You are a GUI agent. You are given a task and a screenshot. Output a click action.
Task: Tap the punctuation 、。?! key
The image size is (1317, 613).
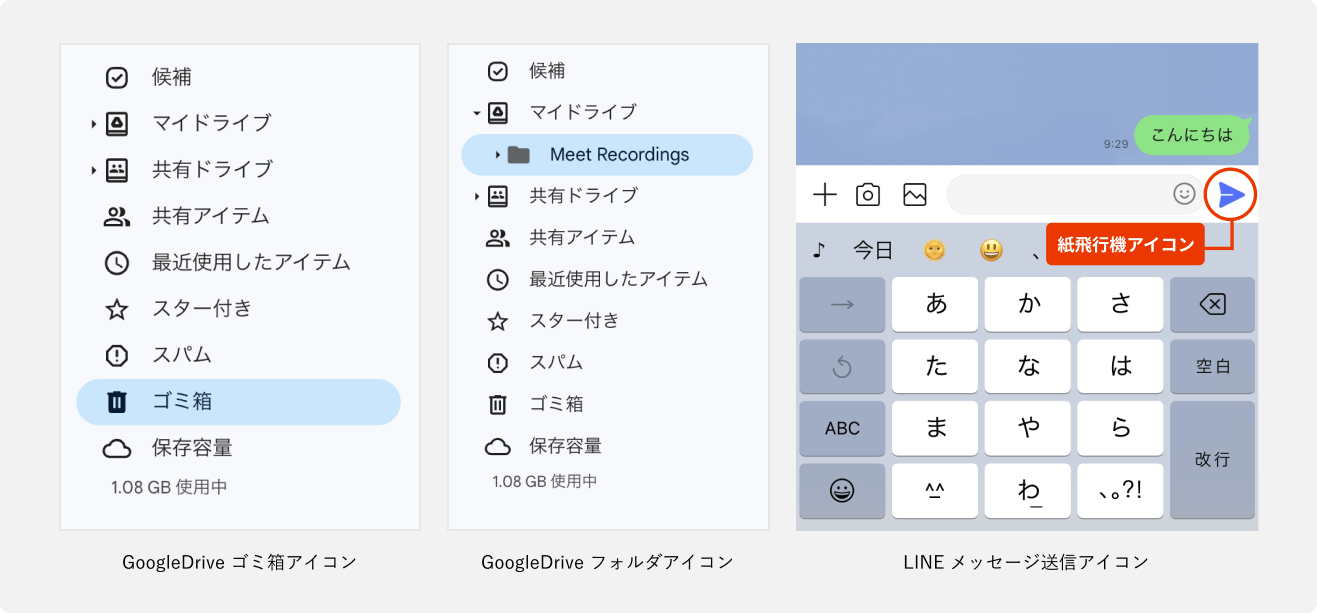tap(1120, 490)
